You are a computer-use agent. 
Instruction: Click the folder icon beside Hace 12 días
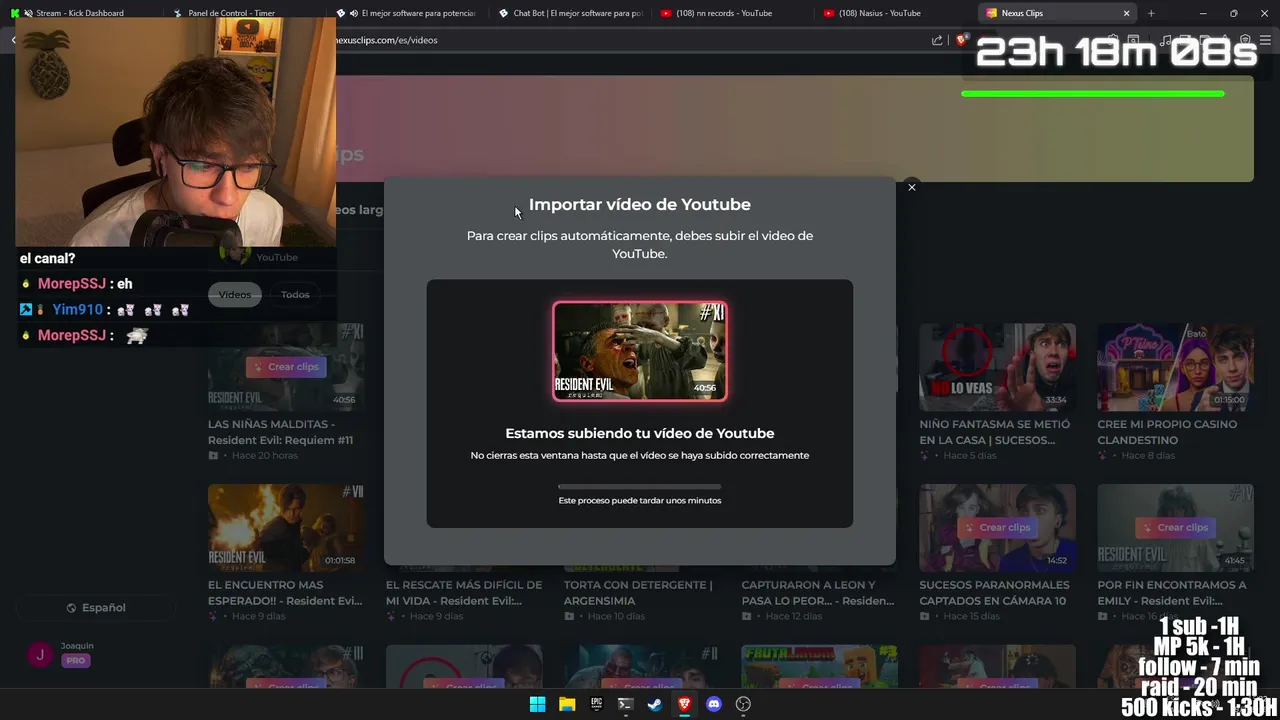pyautogui.click(x=747, y=617)
